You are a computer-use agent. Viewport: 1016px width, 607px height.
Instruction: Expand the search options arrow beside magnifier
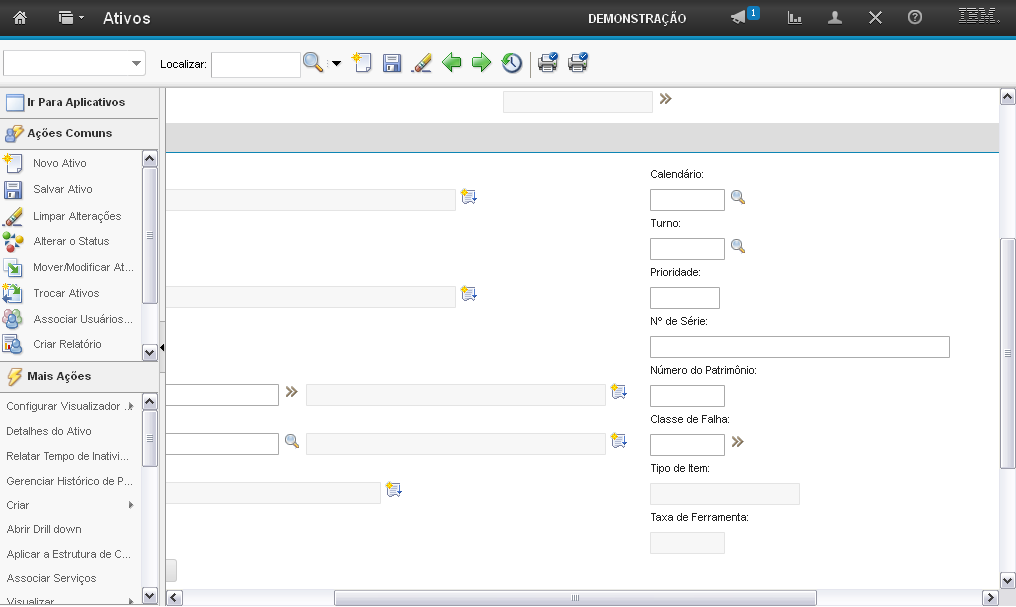tap(336, 64)
